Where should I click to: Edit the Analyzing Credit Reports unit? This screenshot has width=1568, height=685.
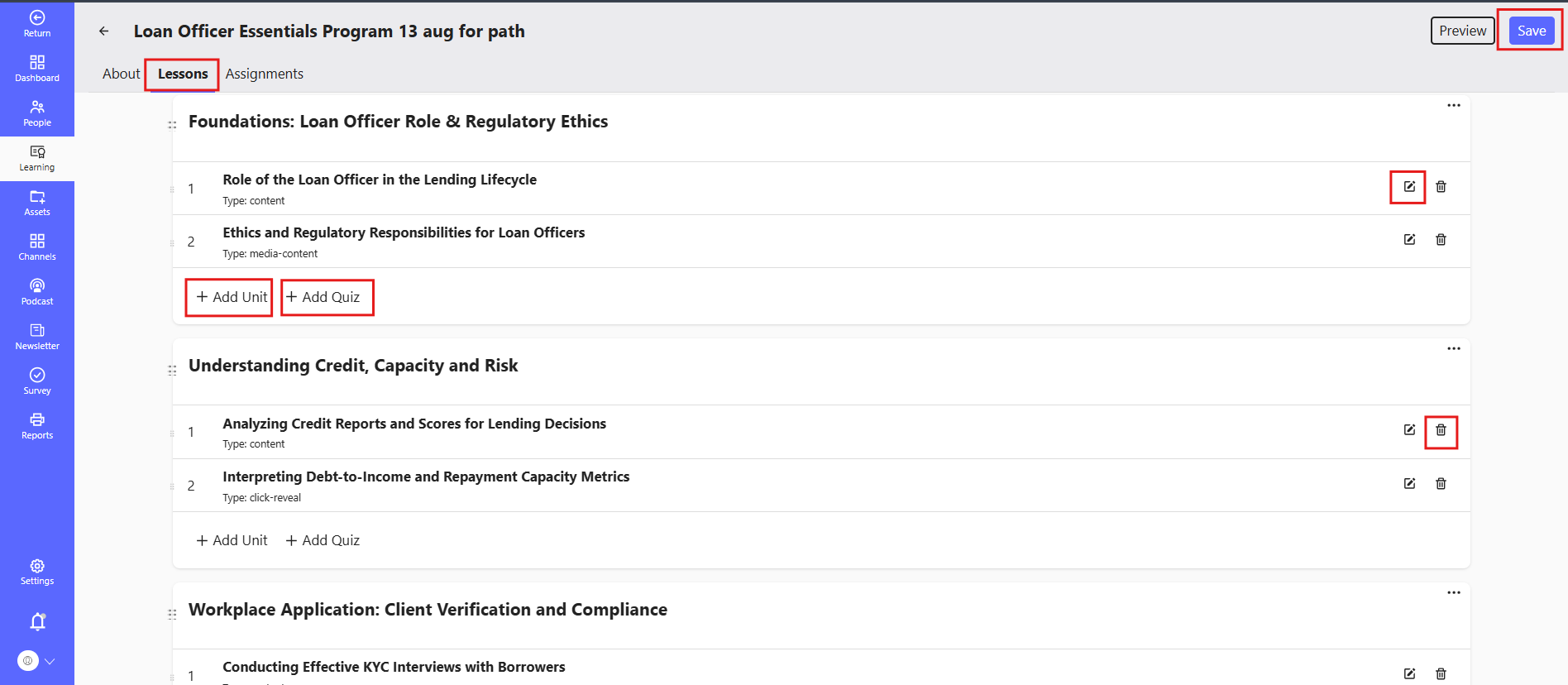click(1409, 430)
